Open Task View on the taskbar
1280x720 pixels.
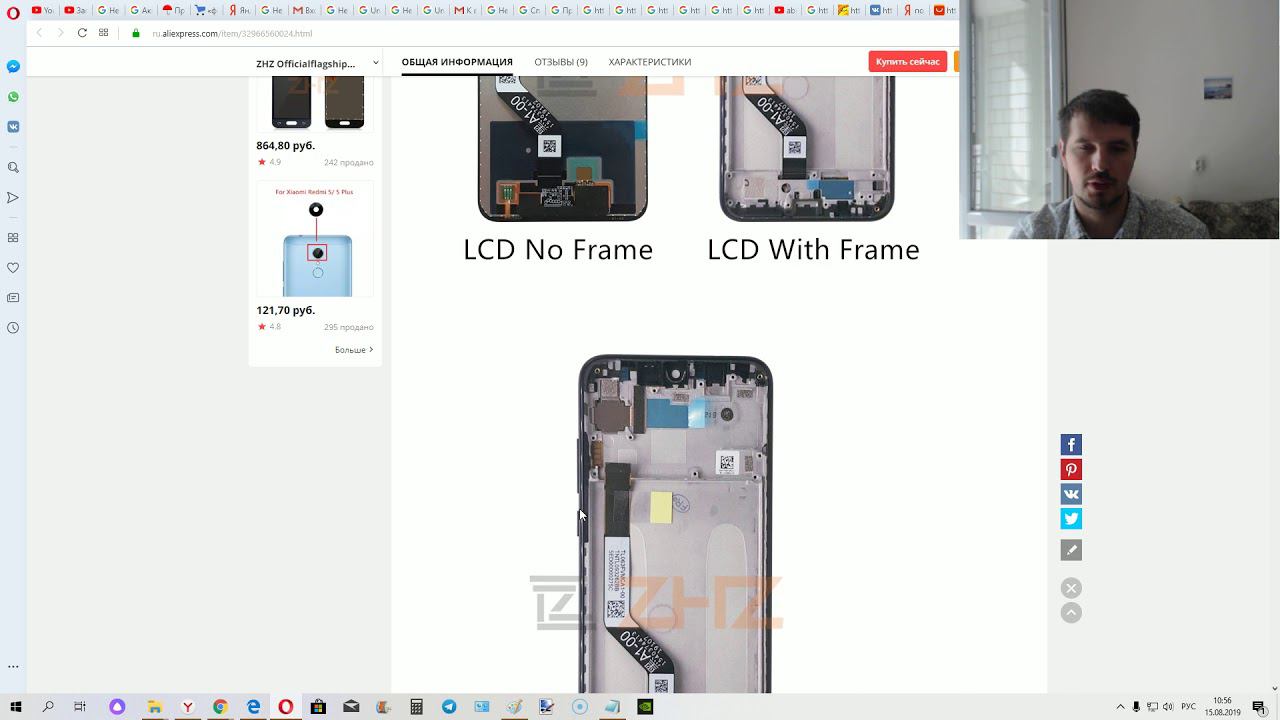80,707
